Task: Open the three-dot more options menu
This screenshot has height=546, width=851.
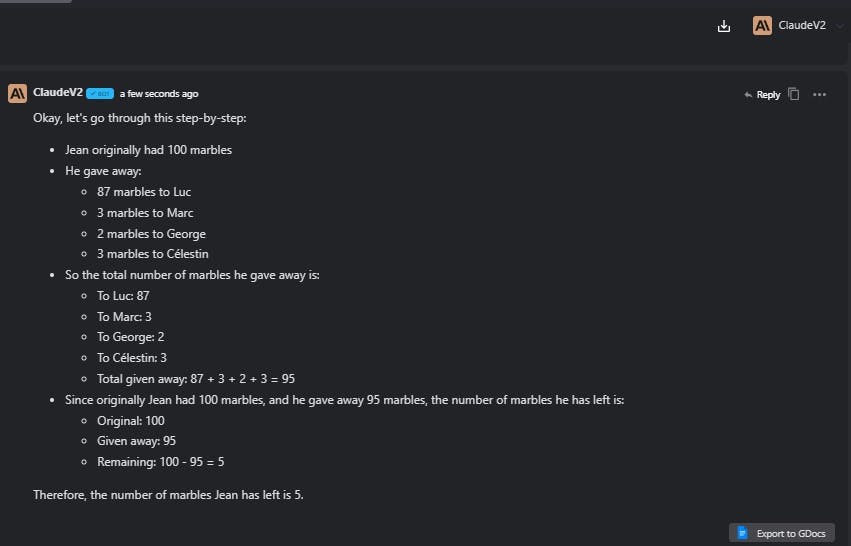Action: point(820,94)
